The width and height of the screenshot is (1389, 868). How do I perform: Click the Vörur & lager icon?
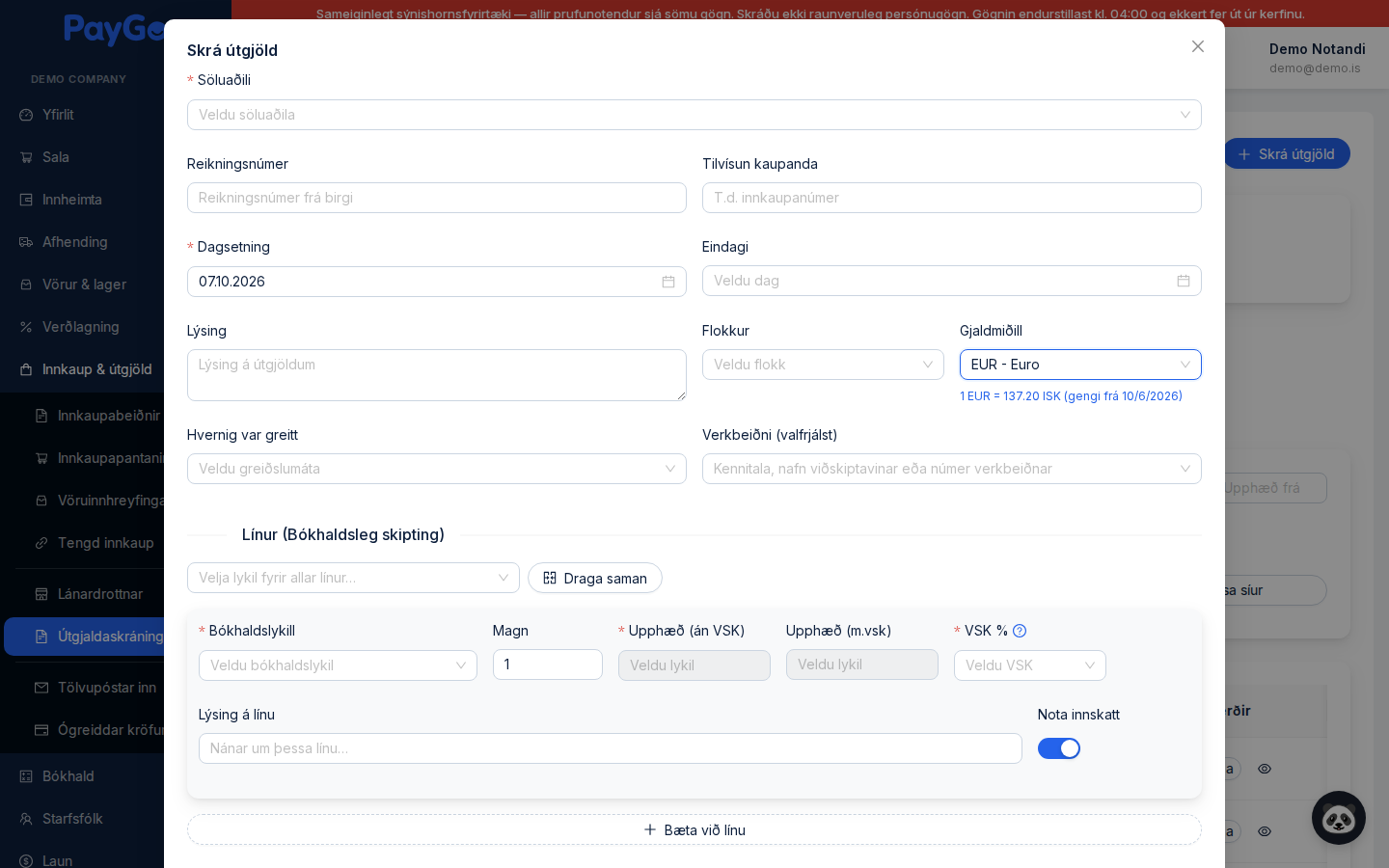click(26, 285)
